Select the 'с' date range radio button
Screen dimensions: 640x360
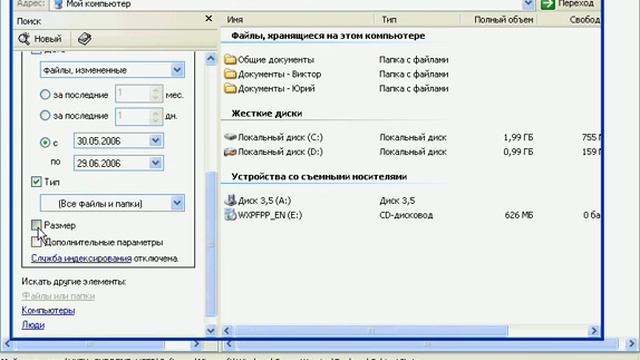click(x=45, y=142)
